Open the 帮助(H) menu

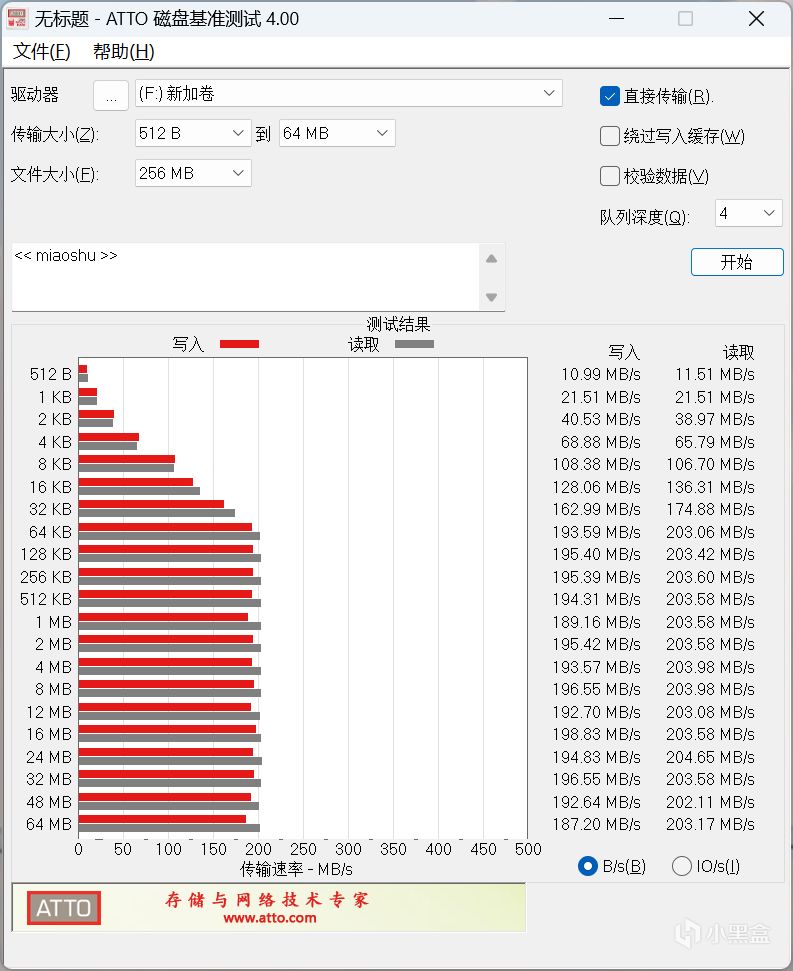coord(123,51)
